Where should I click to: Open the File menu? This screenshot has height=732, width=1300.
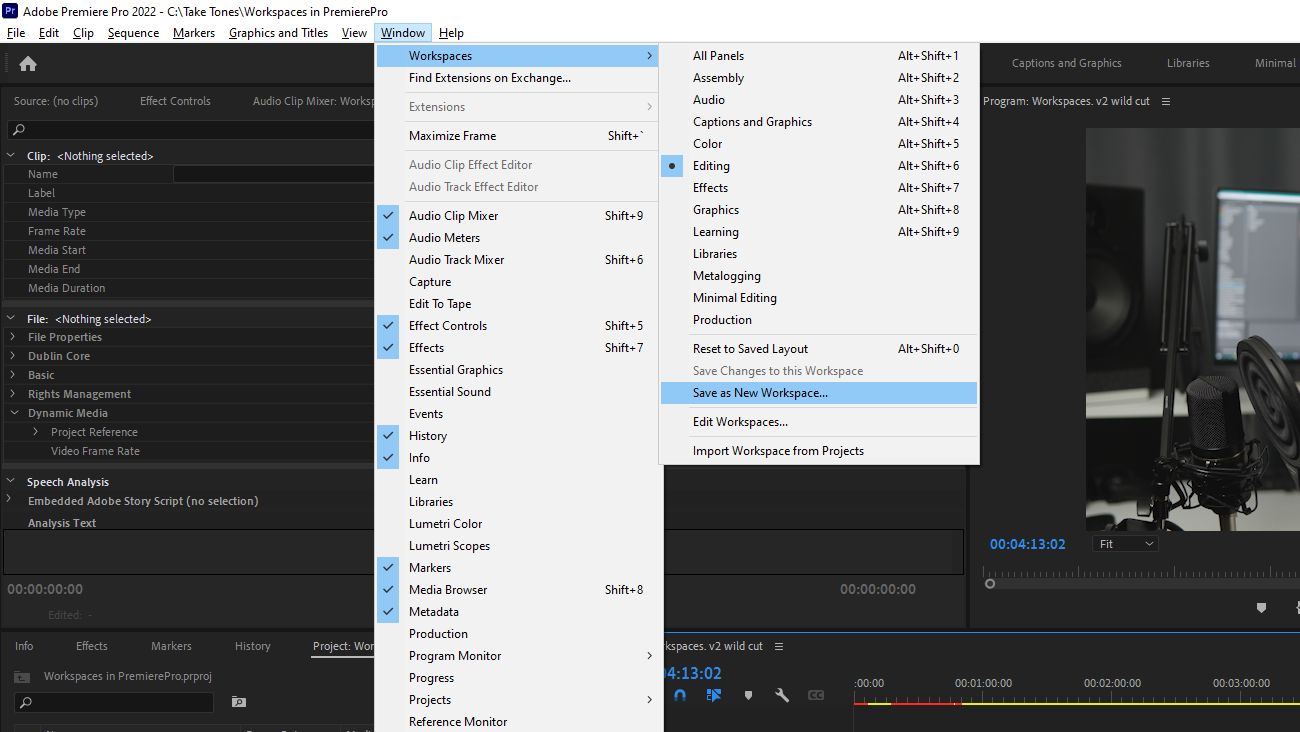click(16, 33)
